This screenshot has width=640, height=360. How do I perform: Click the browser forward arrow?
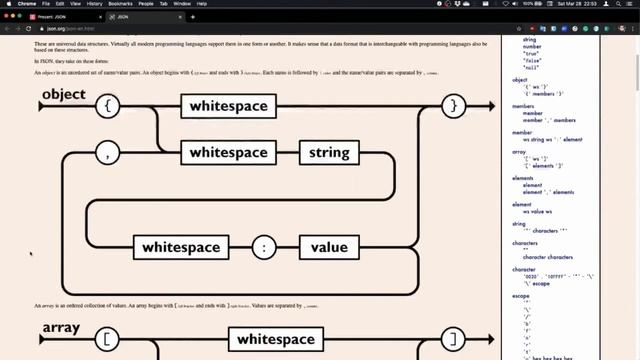click(18, 29)
